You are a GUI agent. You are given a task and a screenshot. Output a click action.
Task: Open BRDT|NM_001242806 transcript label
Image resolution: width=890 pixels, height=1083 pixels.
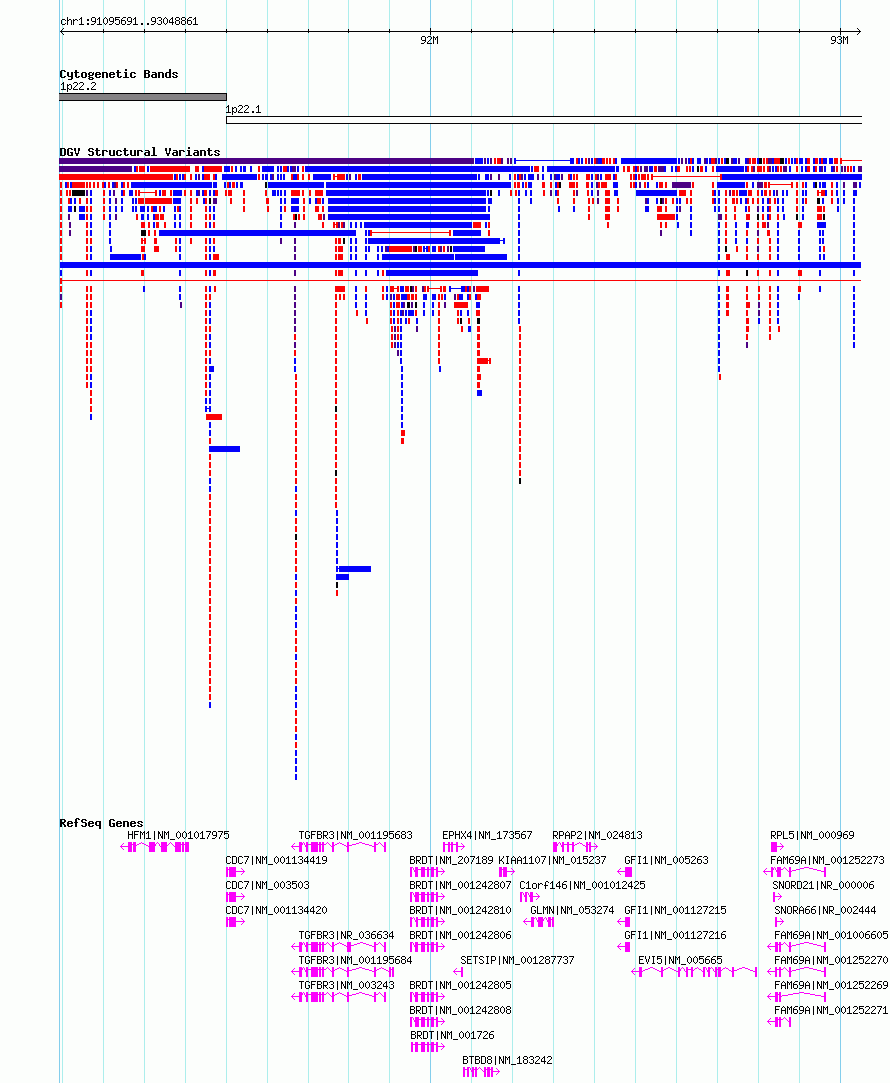(x=461, y=935)
